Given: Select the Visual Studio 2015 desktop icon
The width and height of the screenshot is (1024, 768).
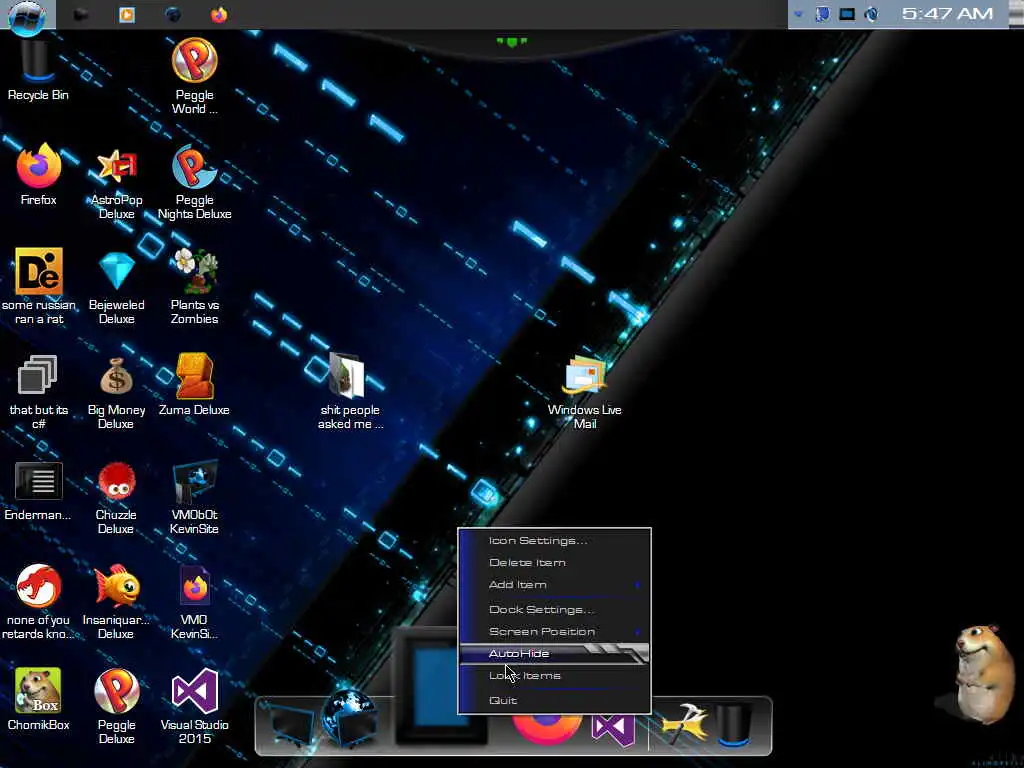Looking at the screenshot, I should pyautogui.click(x=195, y=707).
